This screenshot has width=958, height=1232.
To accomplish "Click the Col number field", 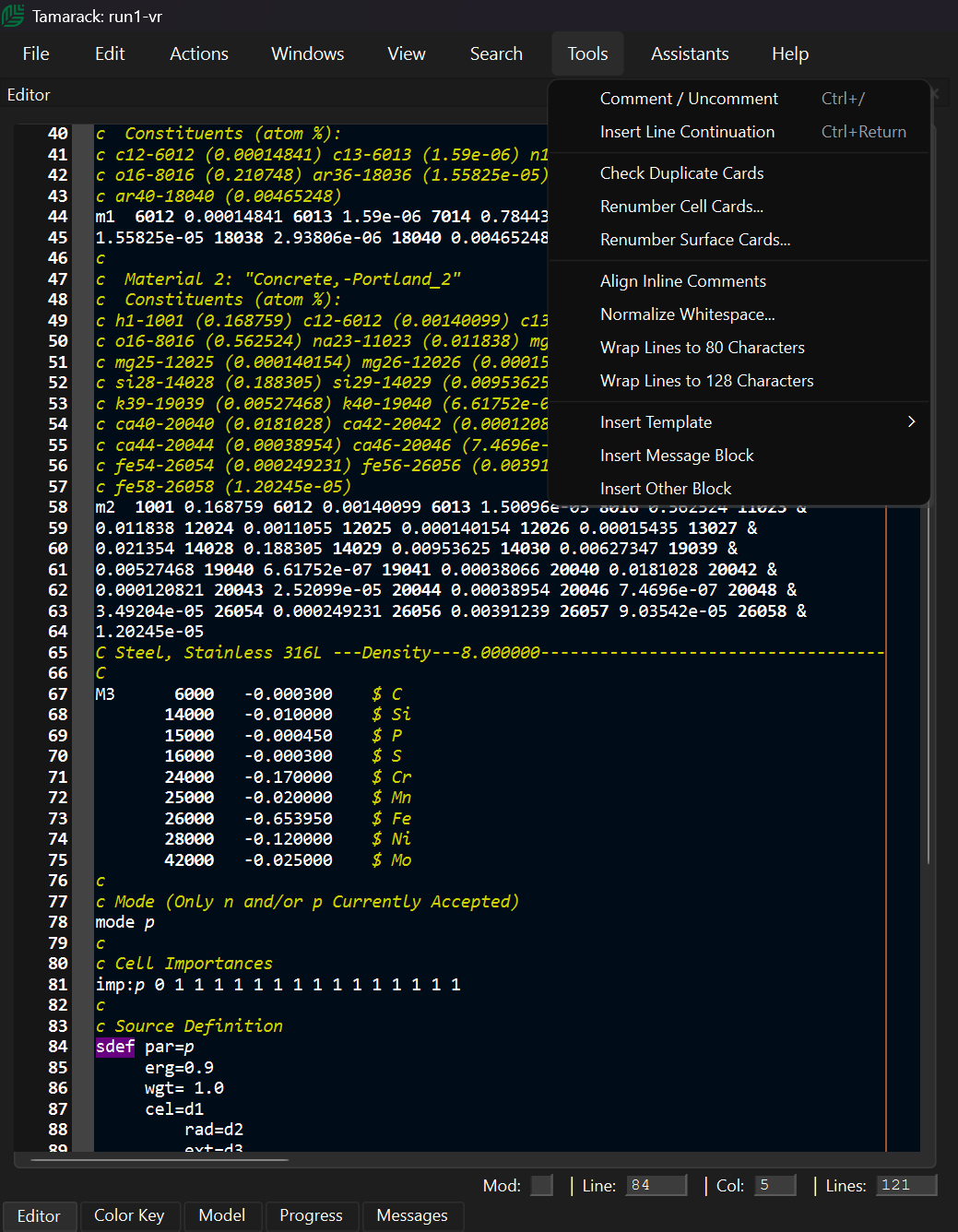I will (x=775, y=1185).
